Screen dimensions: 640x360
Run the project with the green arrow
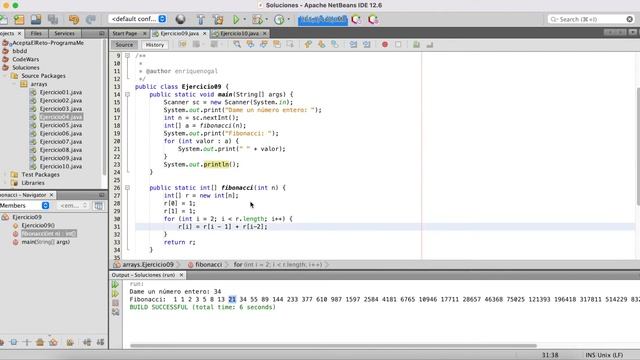click(x=236, y=19)
